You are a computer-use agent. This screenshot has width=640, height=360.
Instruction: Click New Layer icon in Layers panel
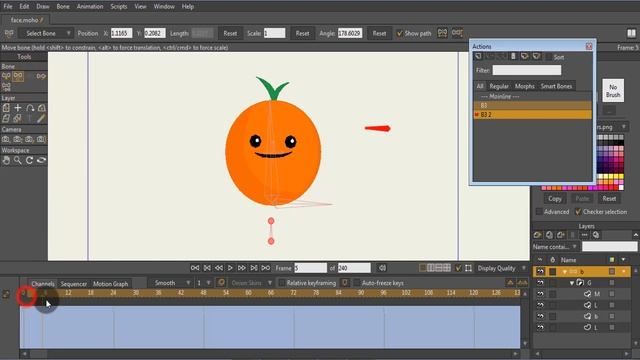538,235
